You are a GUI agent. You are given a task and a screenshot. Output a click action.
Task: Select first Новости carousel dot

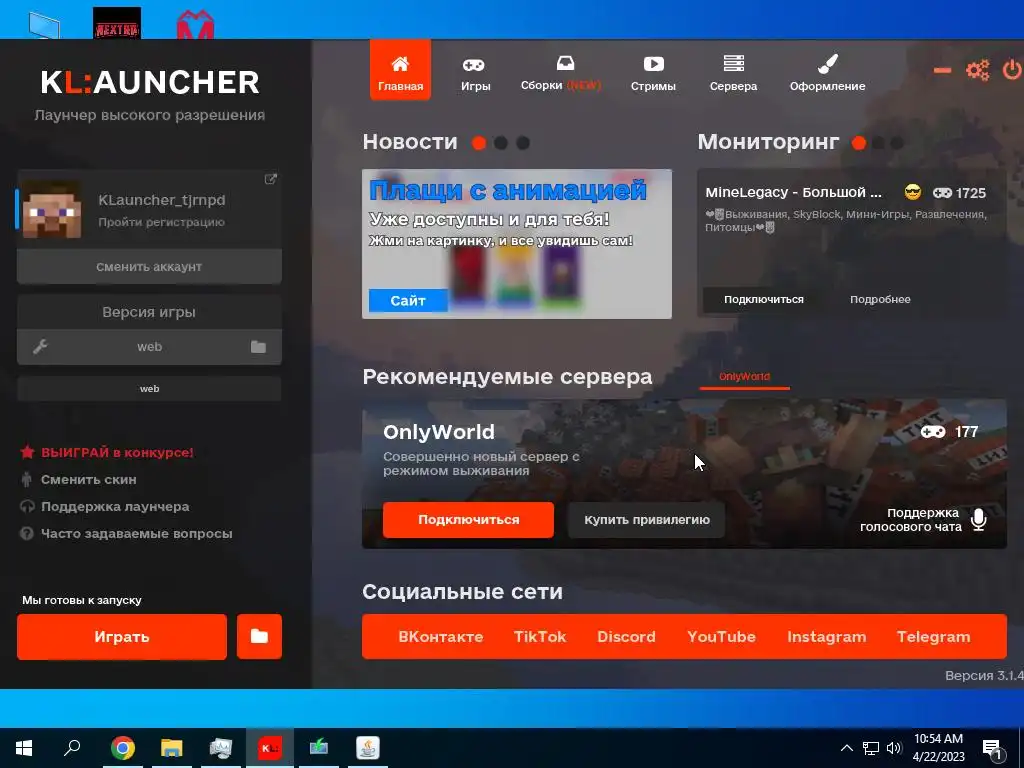point(479,143)
